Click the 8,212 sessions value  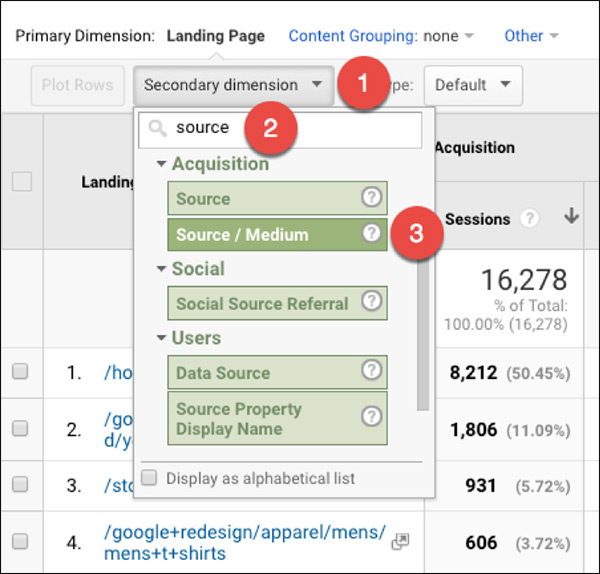point(473,373)
